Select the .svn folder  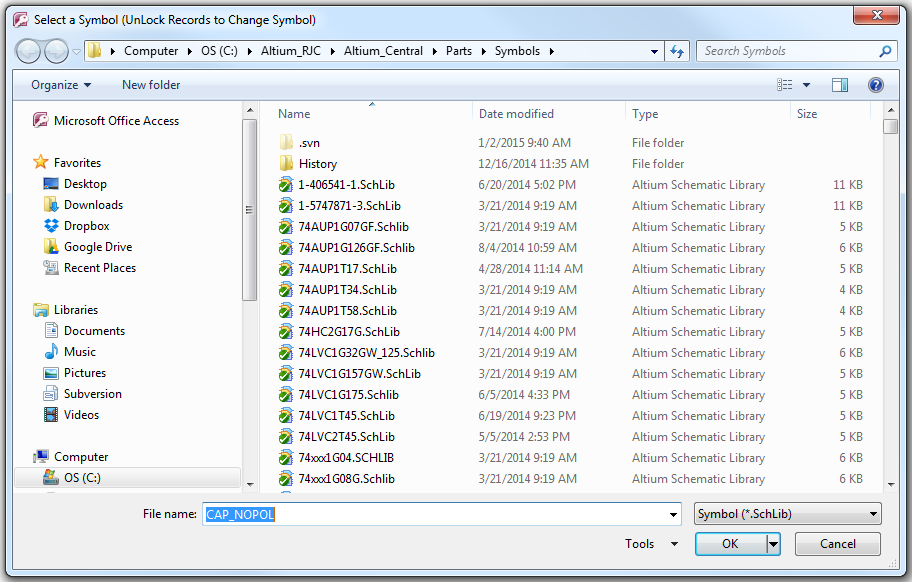coord(309,142)
